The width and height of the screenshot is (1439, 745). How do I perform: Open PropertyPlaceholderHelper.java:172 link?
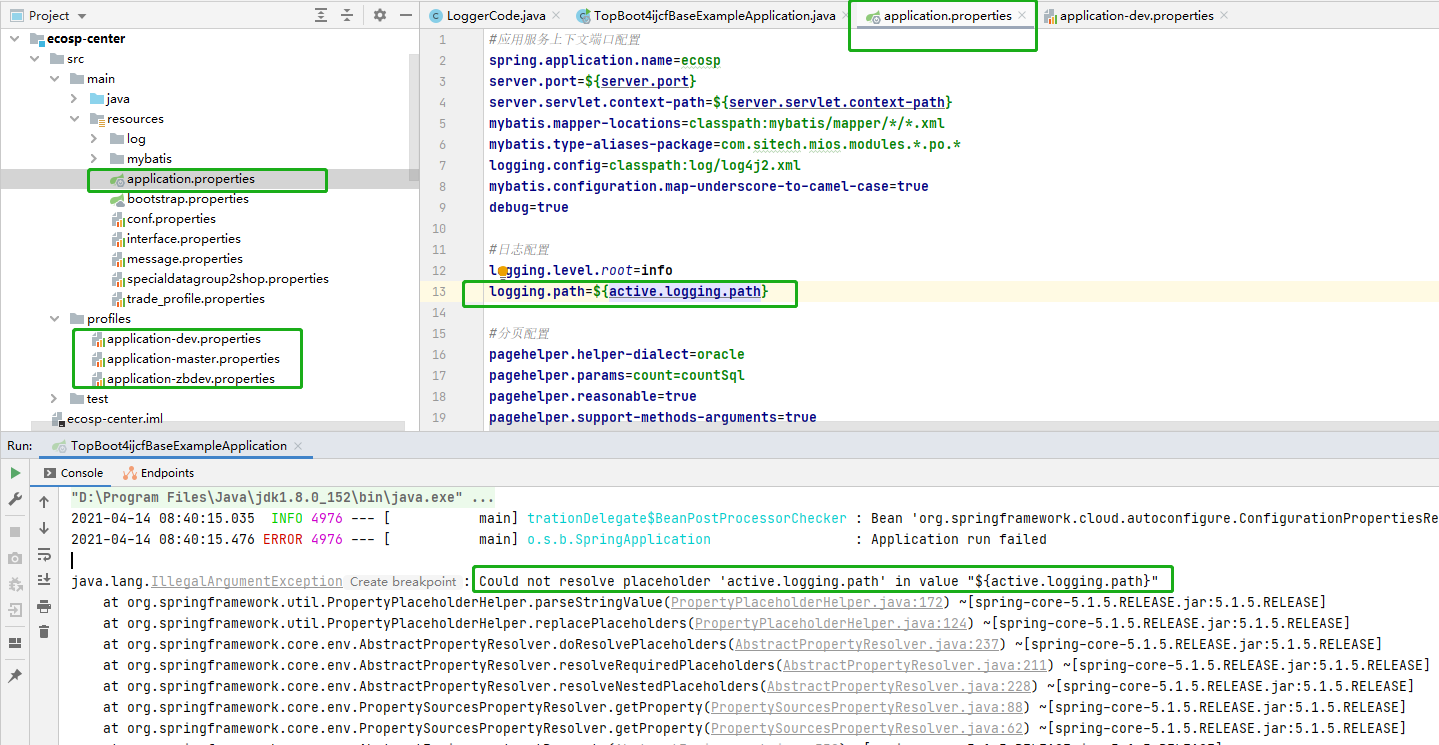point(806,602)
